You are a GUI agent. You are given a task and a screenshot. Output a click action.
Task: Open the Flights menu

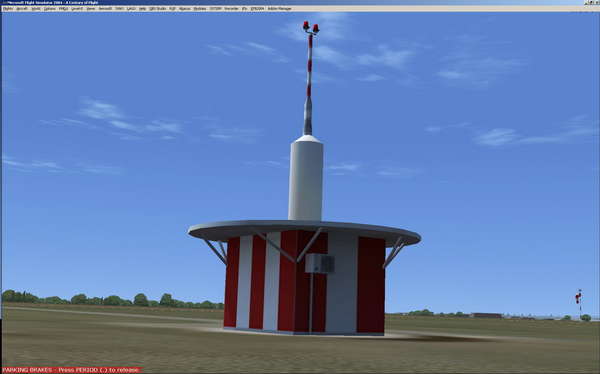(x=8, y=8)
